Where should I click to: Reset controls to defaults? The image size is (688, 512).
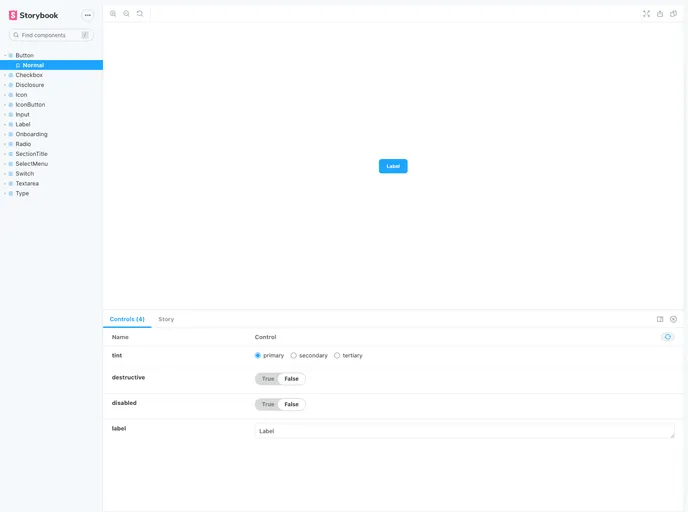click(x=668, y=337)
